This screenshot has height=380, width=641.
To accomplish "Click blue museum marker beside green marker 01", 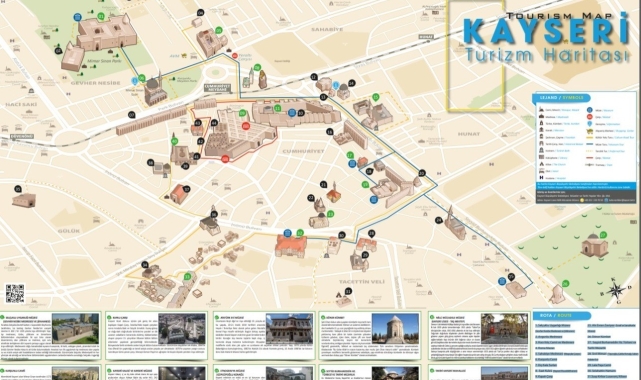I will [x=78, y=18].
